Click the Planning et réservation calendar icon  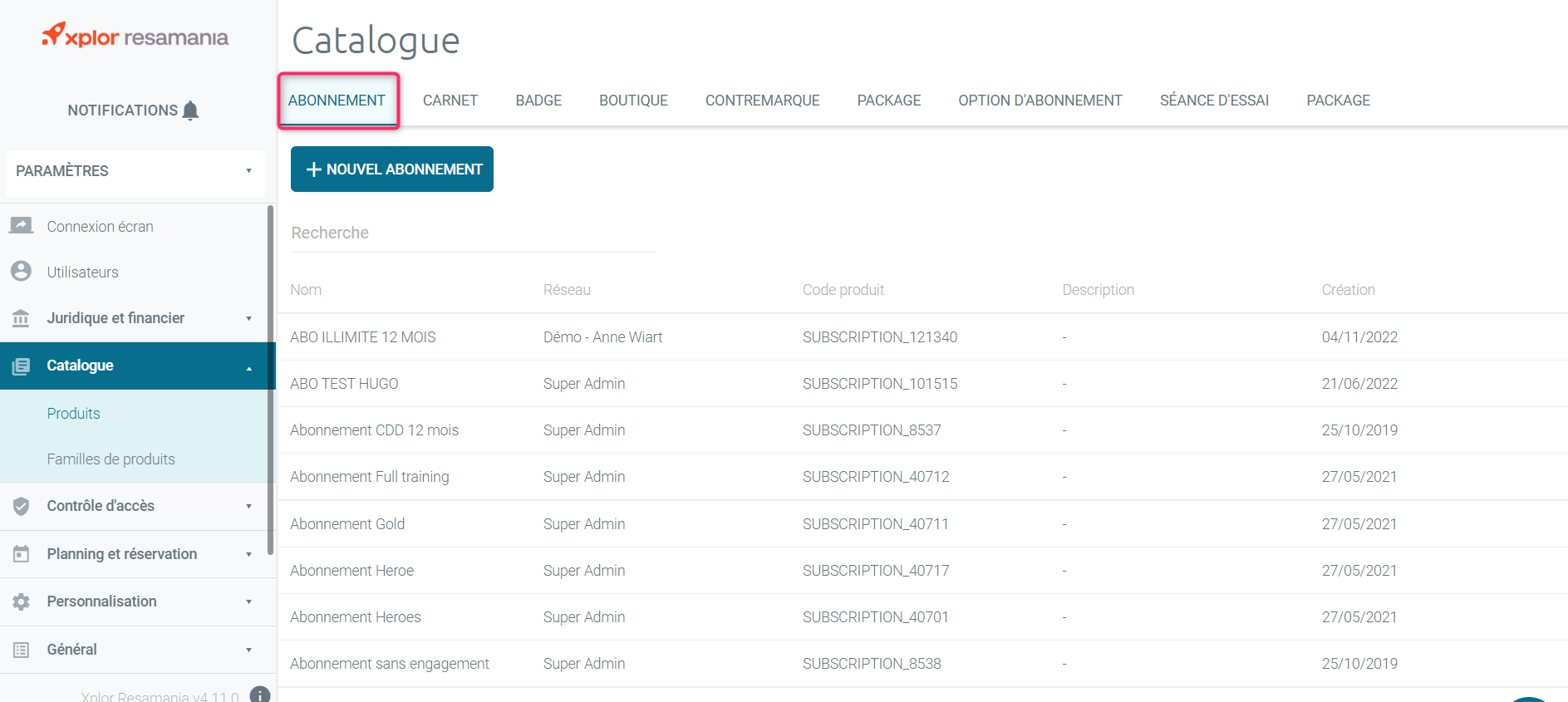tap(21, 554)
